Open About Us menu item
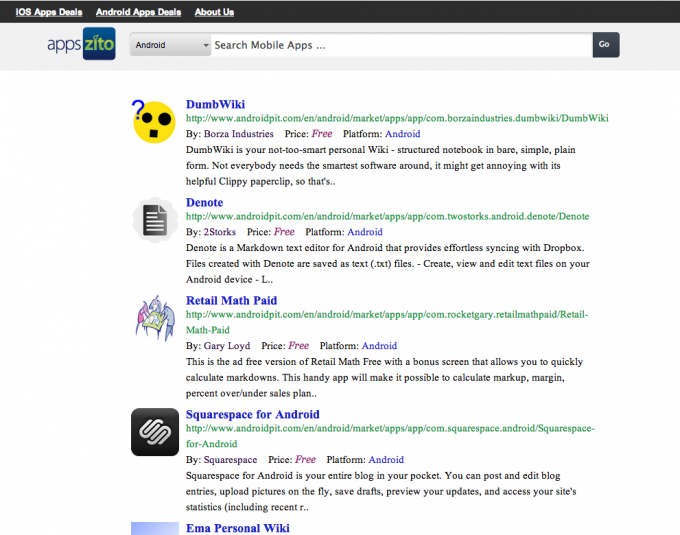680x535 pixels. (214, 12)
